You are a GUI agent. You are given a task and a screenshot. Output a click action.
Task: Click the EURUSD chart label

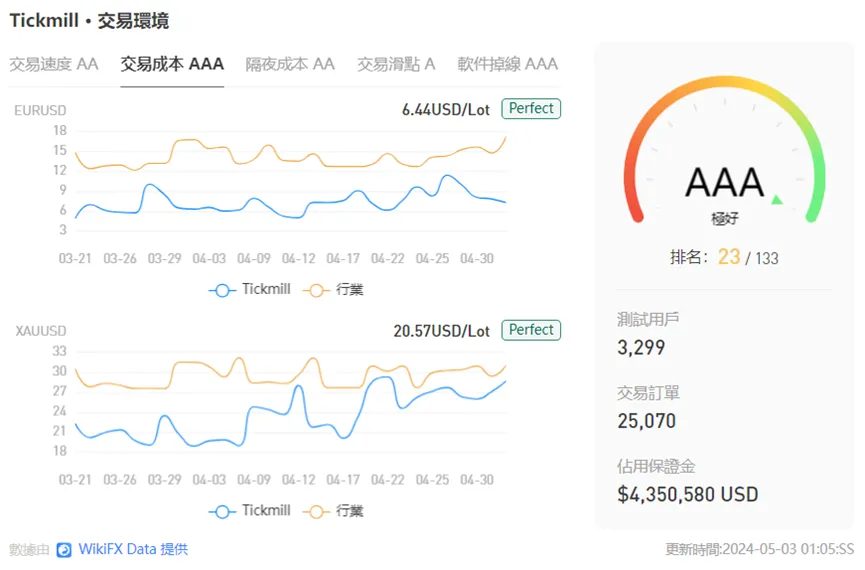[40, 110]
